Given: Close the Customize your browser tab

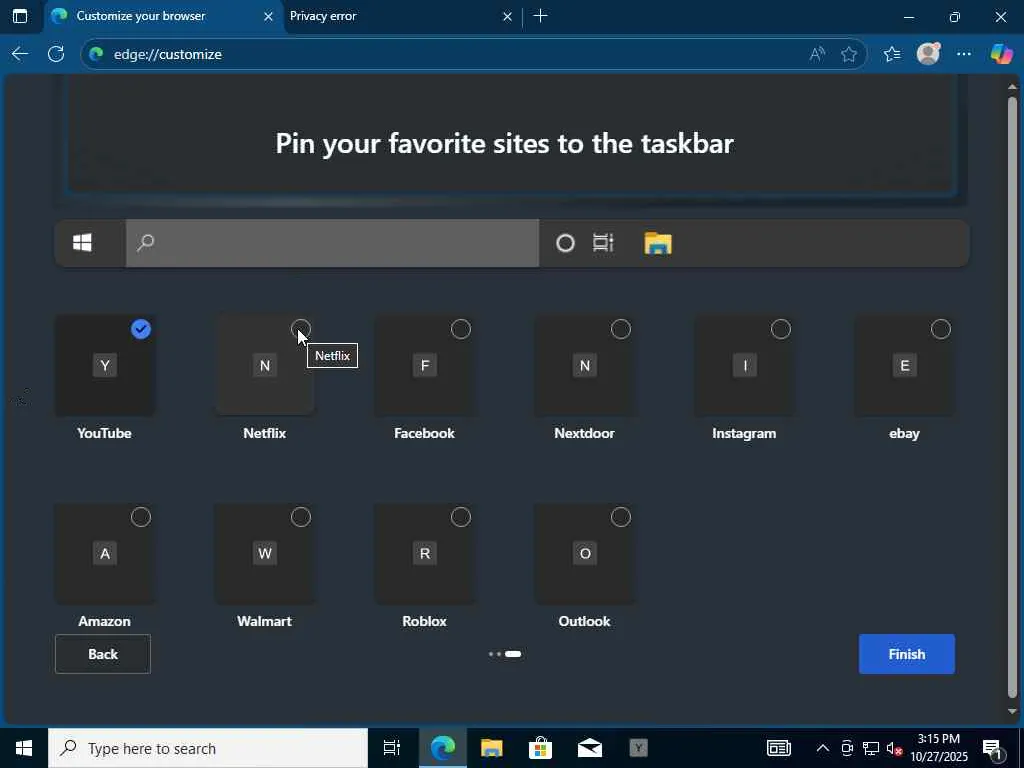Looking at the screenshot, I should (x=268, y=16).
